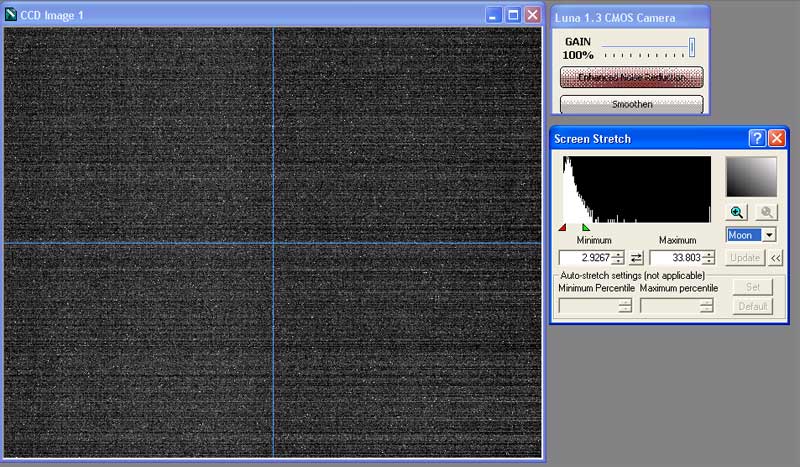Image resolution: width=800 pixels, height=467 pixels.
Task: Click the CCD Image 1 window icon
Action: pos(11,15)
